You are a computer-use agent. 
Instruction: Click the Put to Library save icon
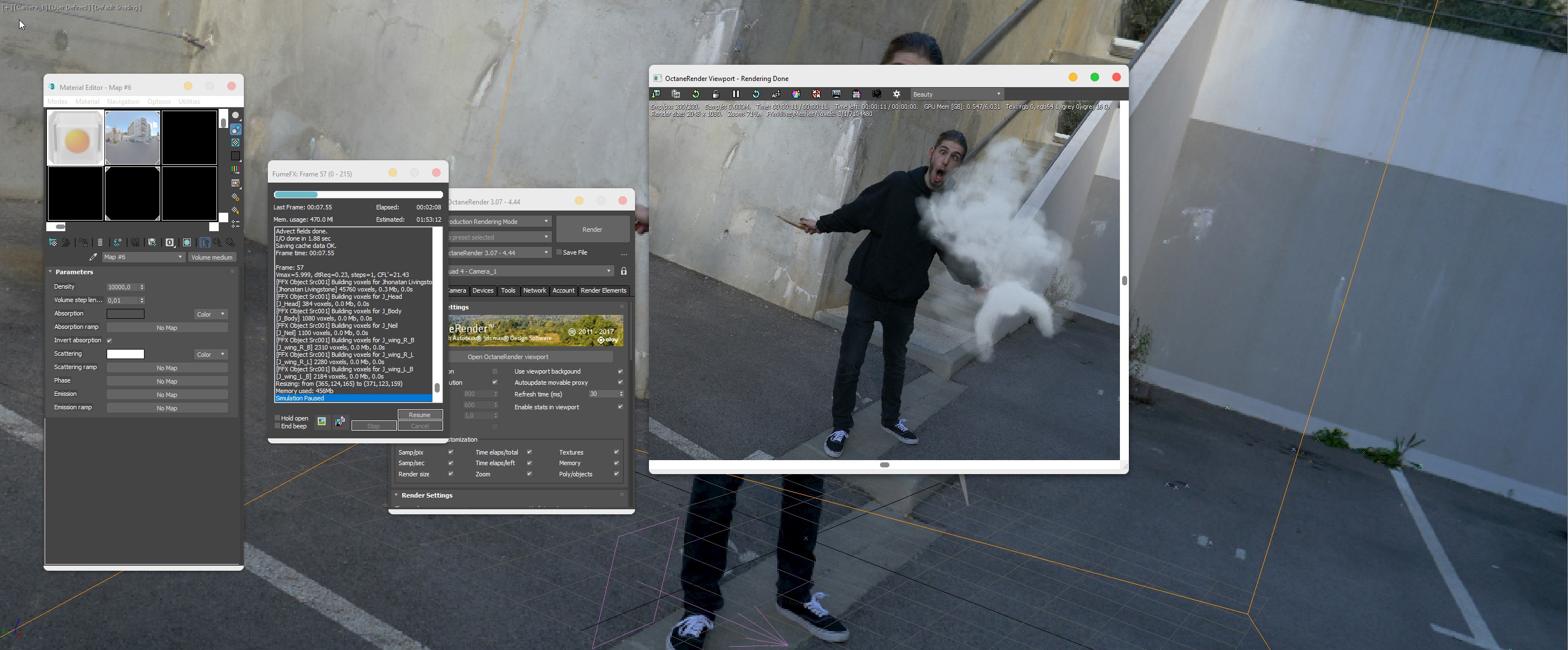pos(152,242)
